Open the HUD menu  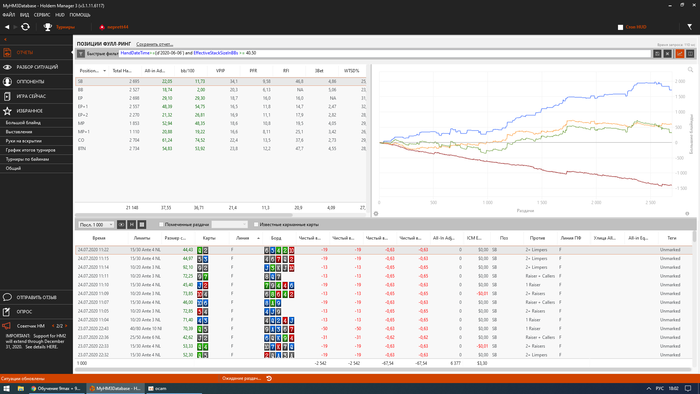click(x=60, y=15)
